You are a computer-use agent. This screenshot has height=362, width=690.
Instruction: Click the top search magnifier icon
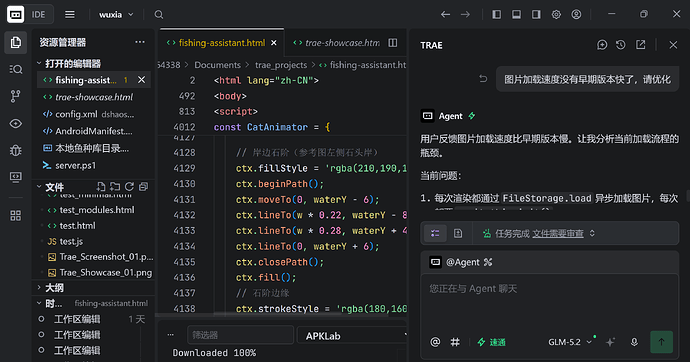pos(159,15)
